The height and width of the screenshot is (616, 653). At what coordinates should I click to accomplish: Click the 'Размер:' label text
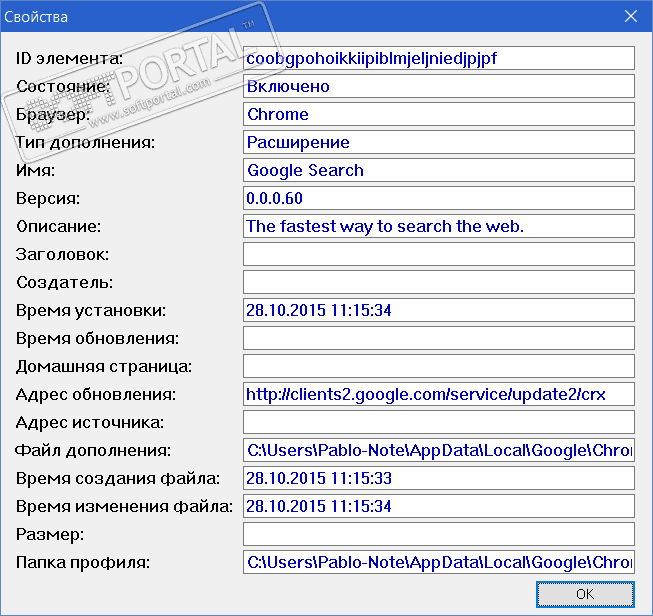(50, 534)
